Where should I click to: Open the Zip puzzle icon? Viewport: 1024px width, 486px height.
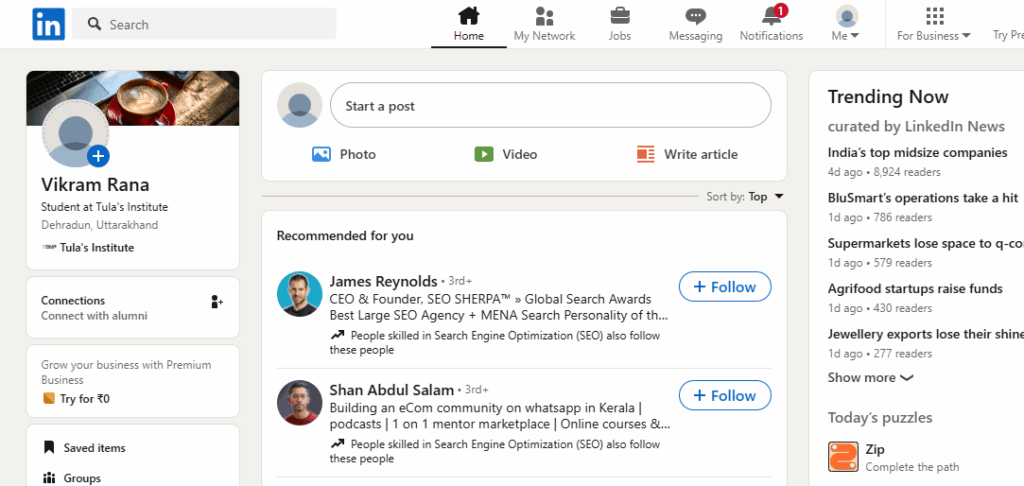pos(843,457)
